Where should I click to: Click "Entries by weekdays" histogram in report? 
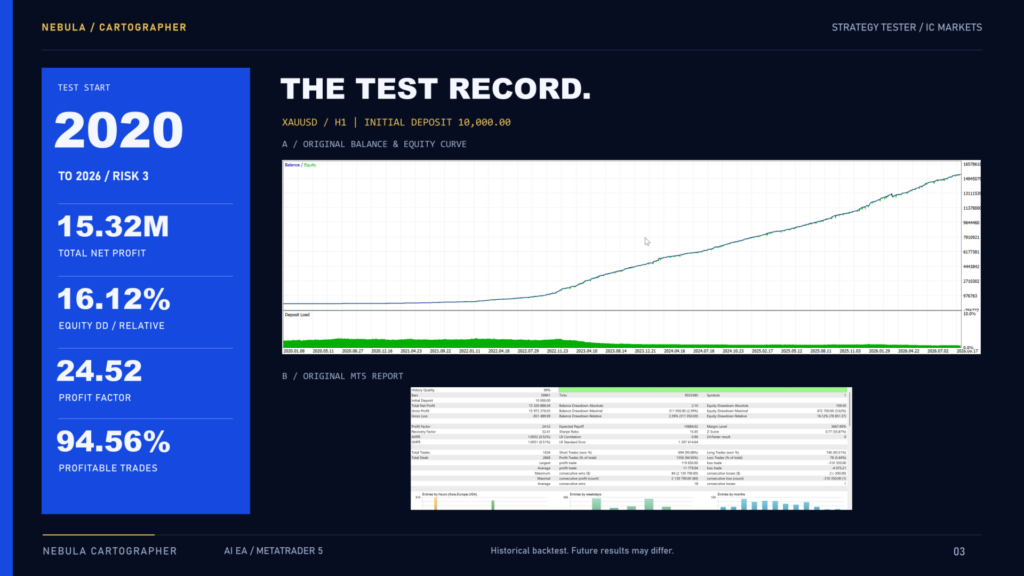pyautogui.click(x=628, y=501)
